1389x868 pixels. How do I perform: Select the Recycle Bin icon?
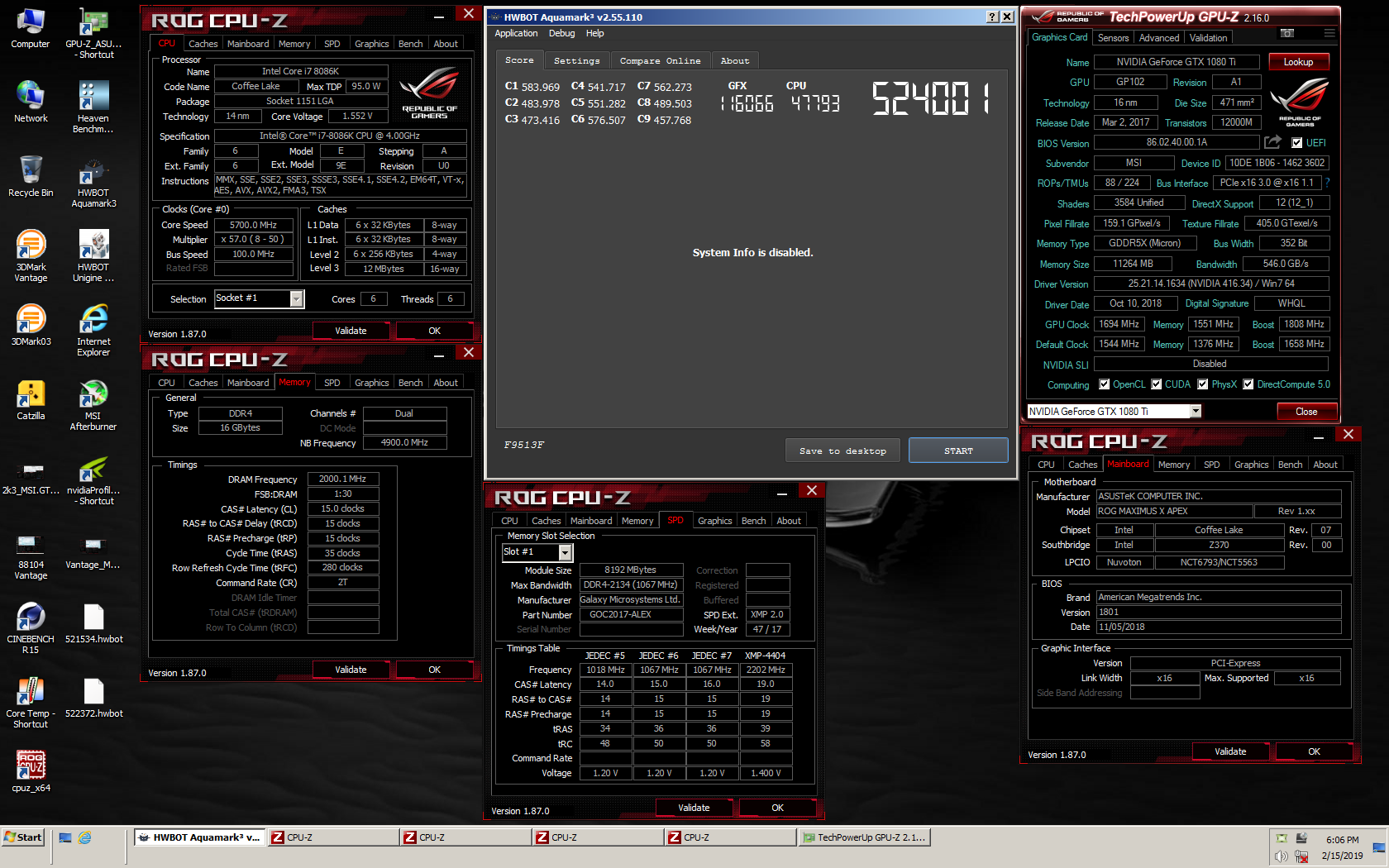[31, 177]
